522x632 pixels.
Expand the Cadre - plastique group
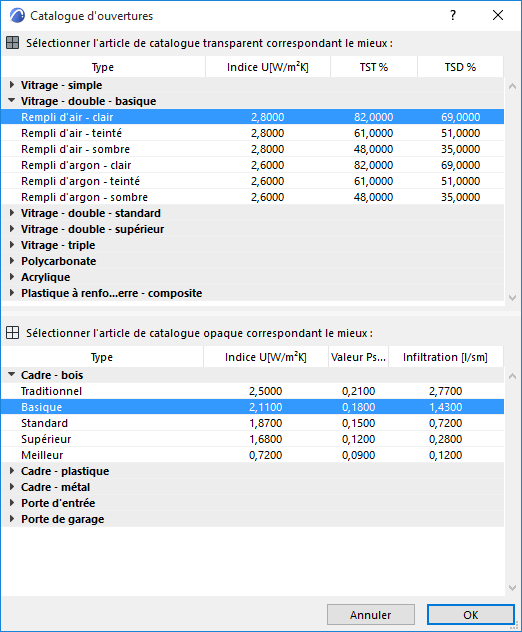[12, 471]
